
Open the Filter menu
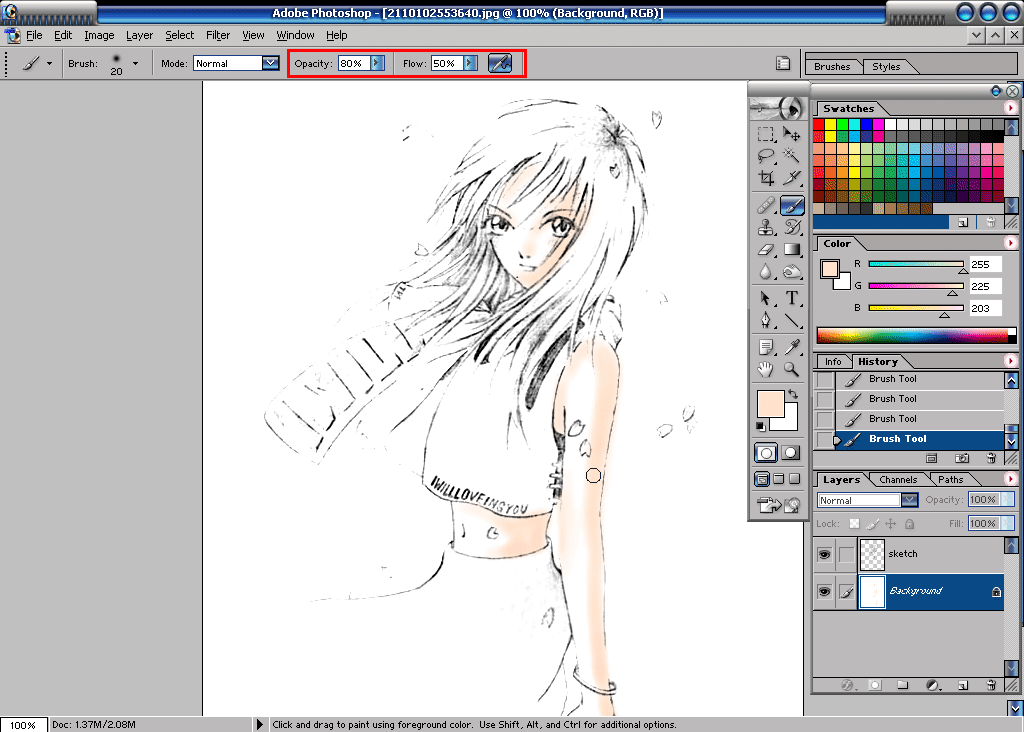[x=217, y=35]
